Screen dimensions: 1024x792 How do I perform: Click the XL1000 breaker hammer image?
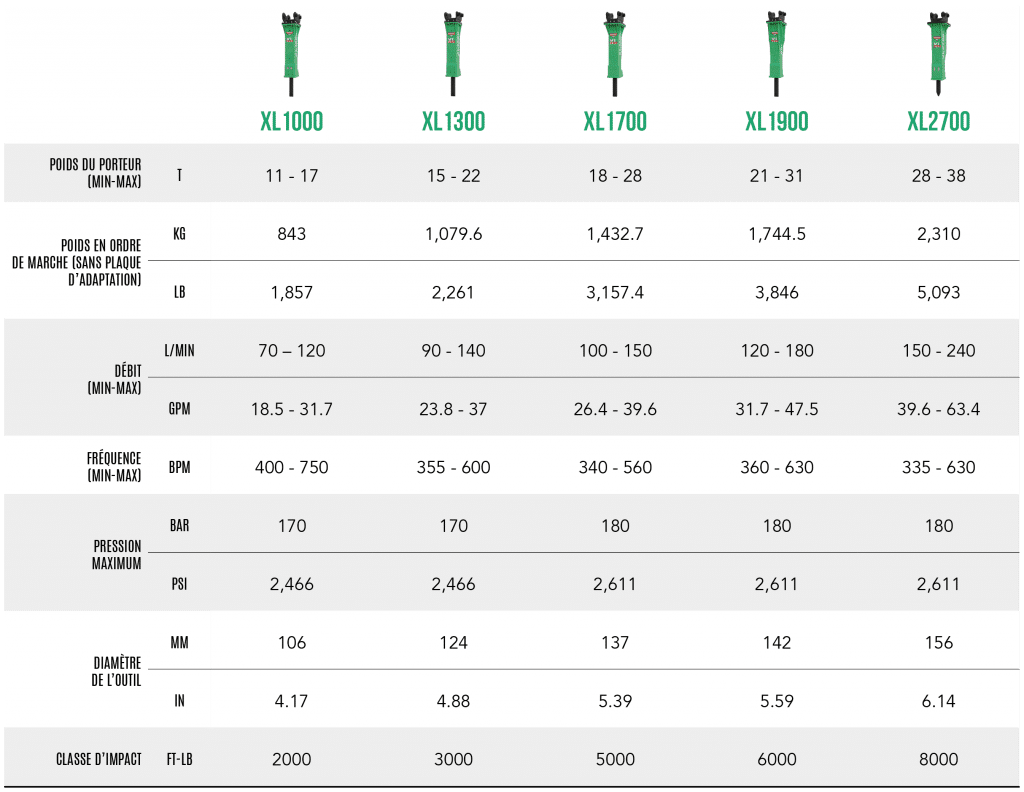tap(291, 53)
